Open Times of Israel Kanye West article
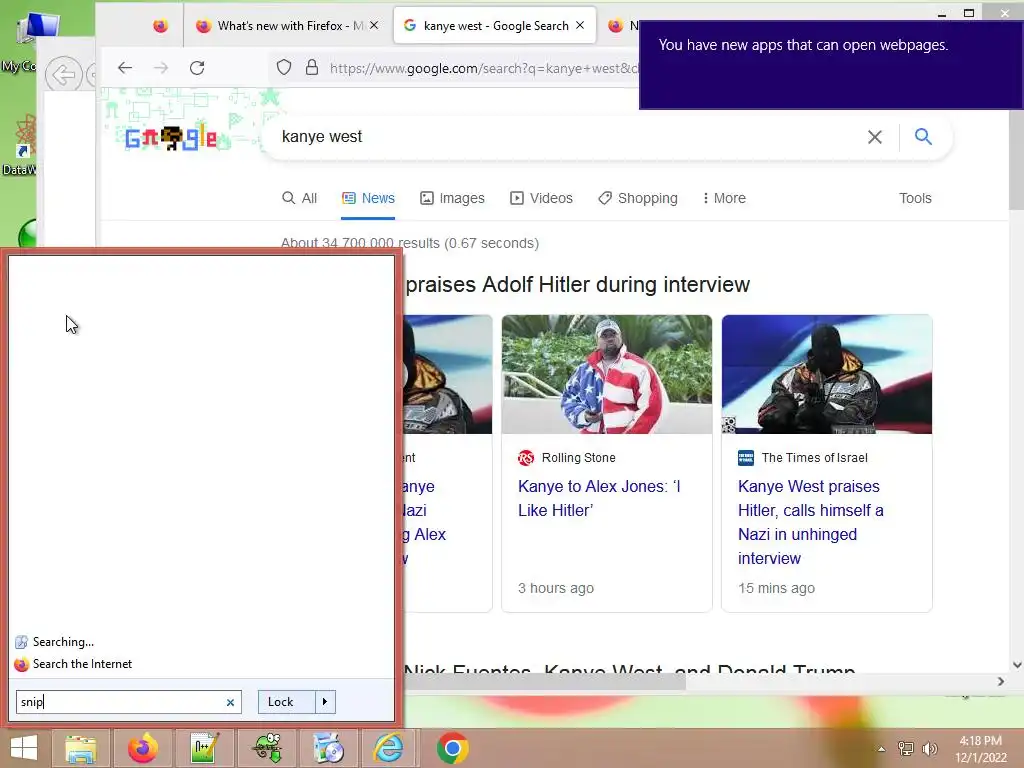Viewport: 1024px width, 768px height. tap(810, 522)
